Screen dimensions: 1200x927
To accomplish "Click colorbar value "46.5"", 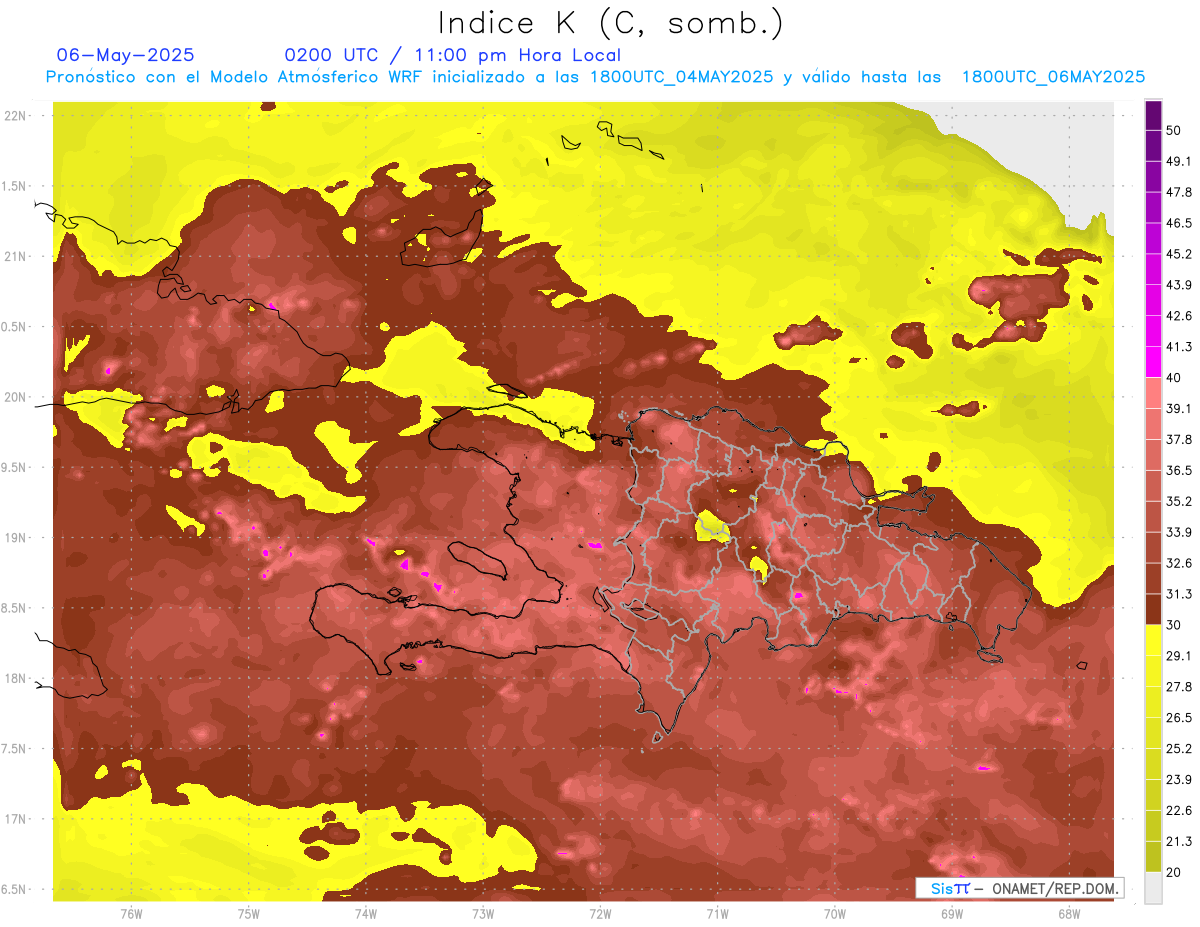I will pyautogui.click(x=1179, y=223).
